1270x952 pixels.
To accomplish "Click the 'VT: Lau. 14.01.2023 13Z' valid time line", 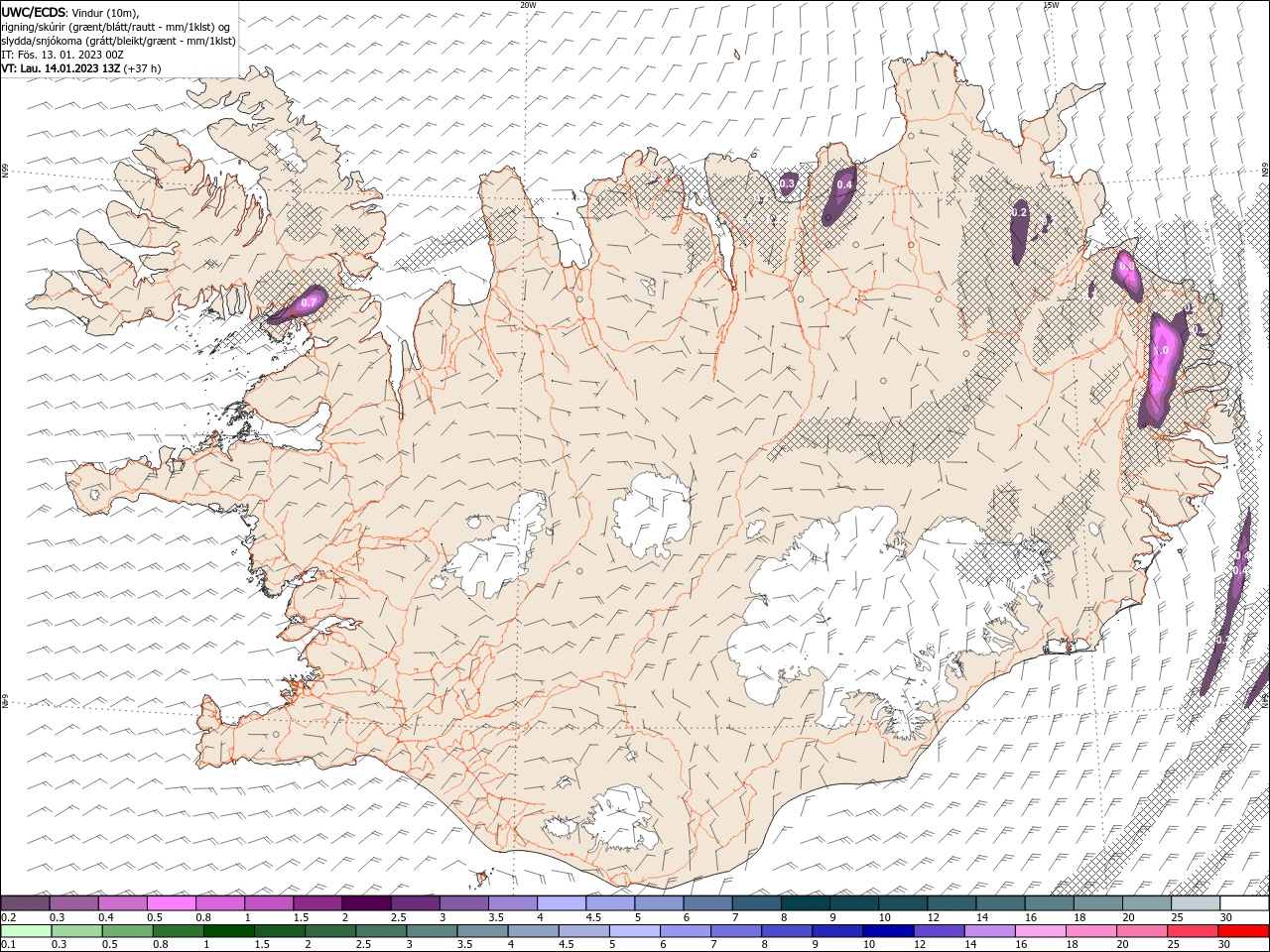I will point(60,68).
